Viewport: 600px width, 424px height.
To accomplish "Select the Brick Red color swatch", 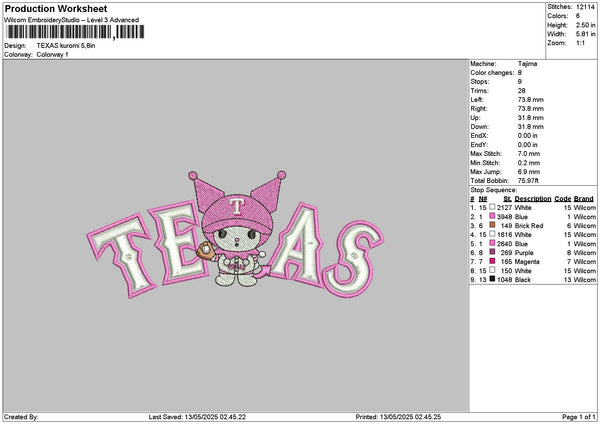I will click(x=492, y=225).
